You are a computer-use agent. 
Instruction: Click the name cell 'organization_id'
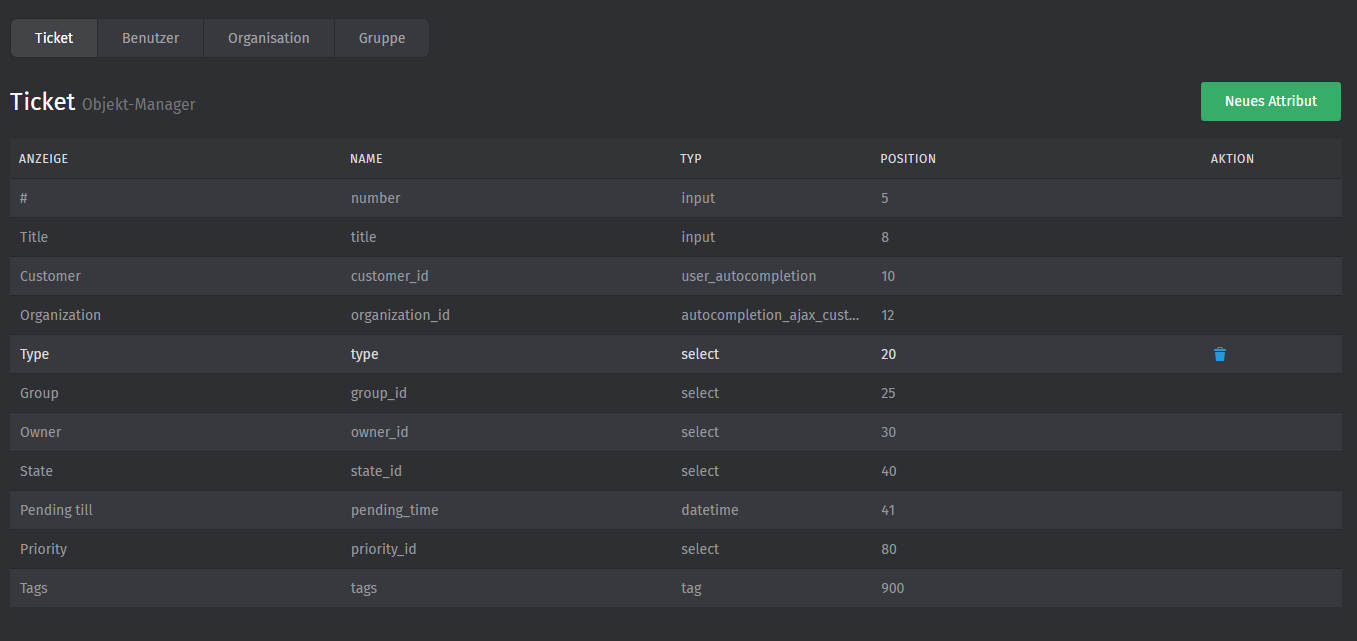400,315
